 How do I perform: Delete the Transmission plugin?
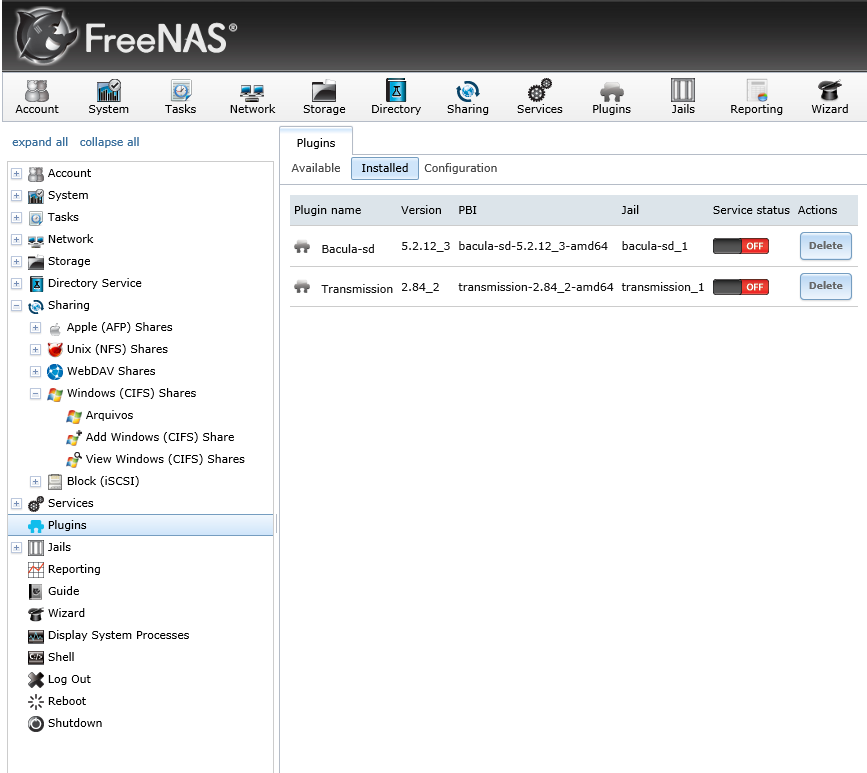click(x=826, y=286)
